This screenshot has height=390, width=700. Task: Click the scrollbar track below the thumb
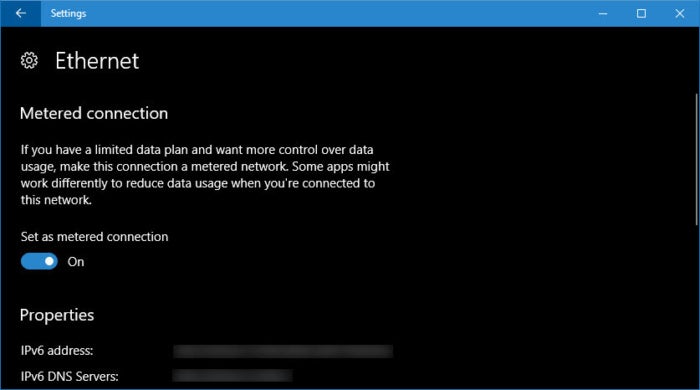pyautogui.click(x=696, y=307)
